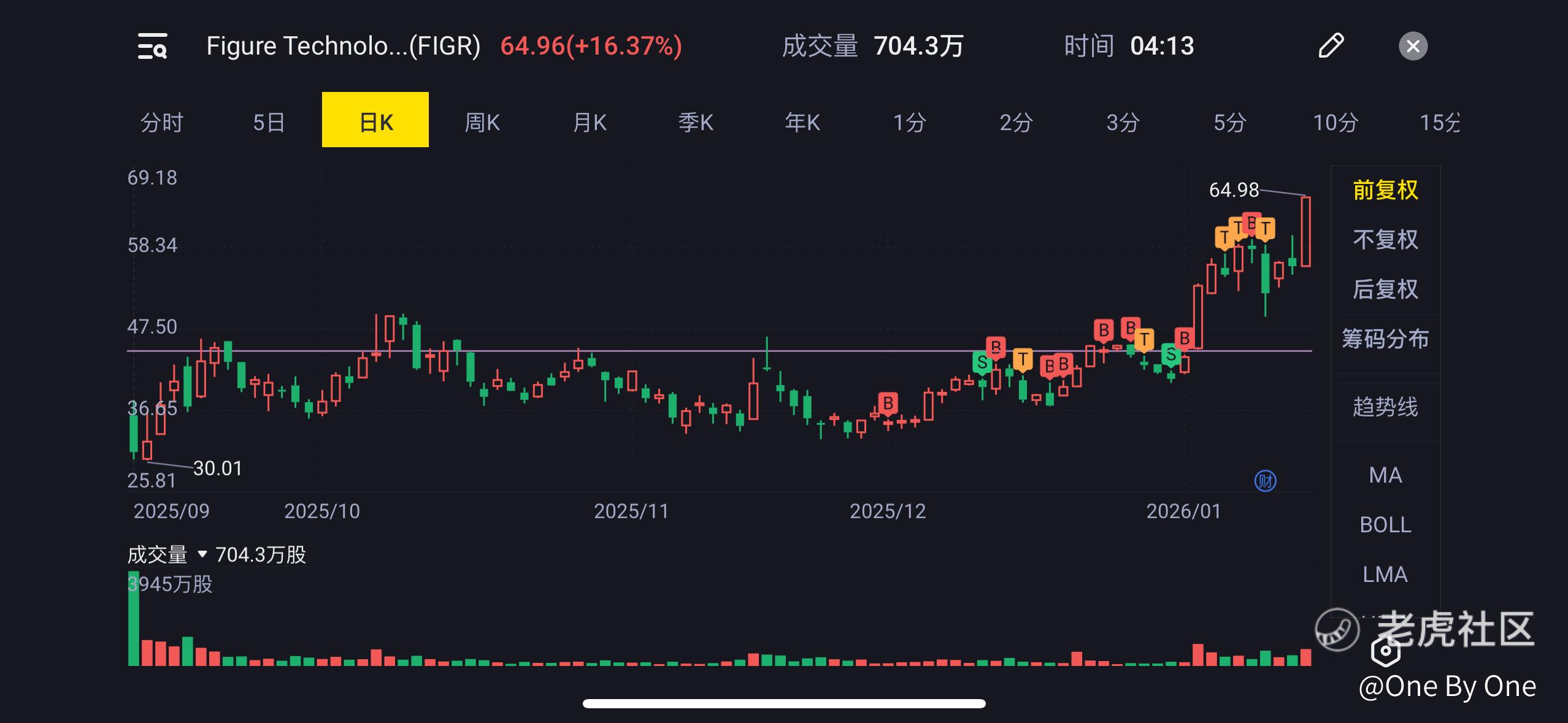
Task: Close the chart with the X button
Action: coord(1413,47)
